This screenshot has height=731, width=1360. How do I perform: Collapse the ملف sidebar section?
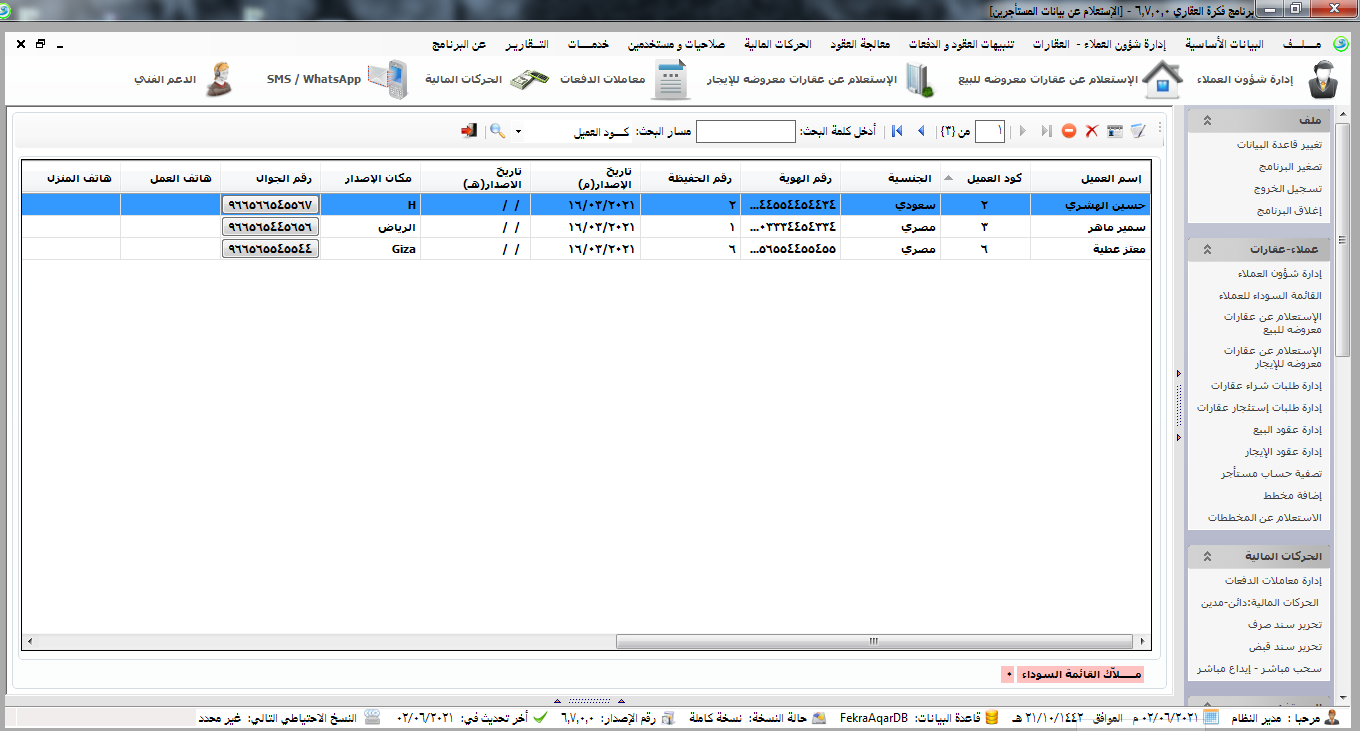[1207, 120]
